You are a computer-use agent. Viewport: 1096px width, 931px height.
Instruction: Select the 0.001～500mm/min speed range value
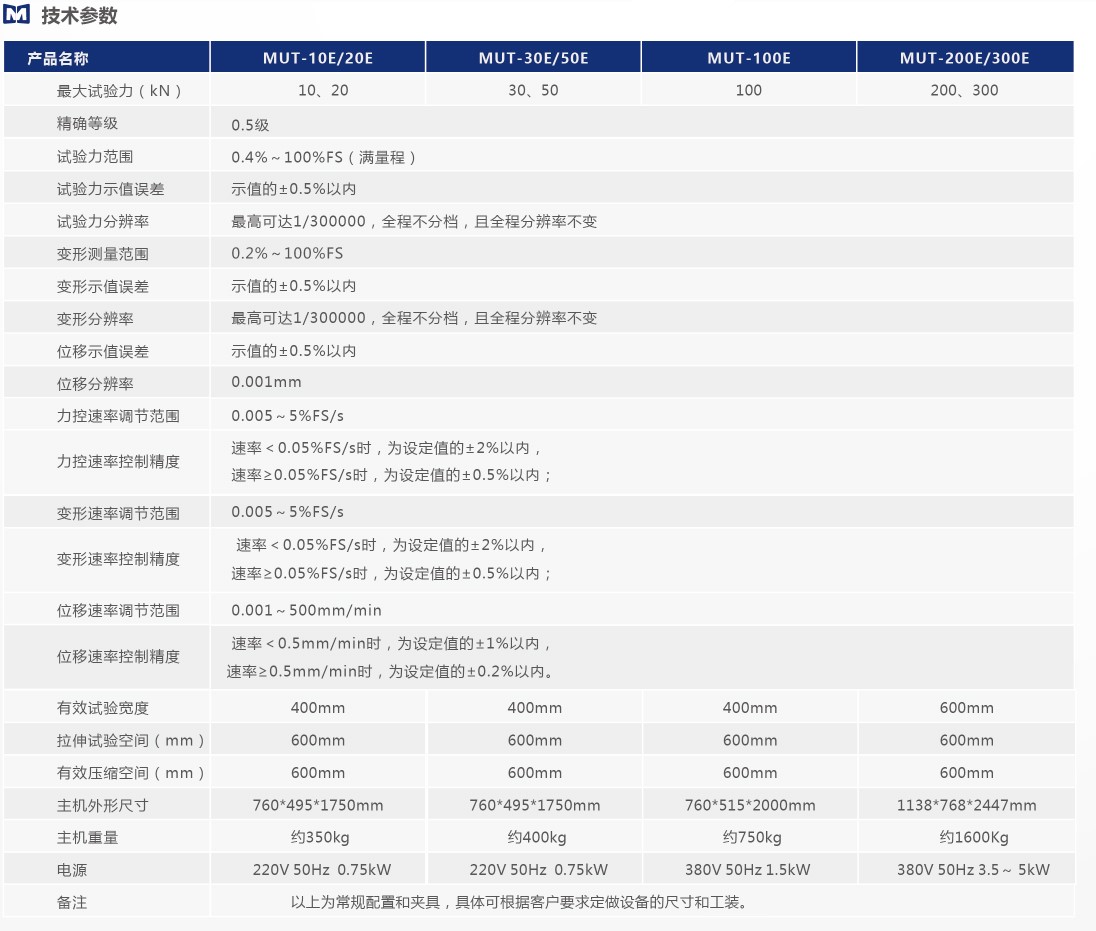306,610
